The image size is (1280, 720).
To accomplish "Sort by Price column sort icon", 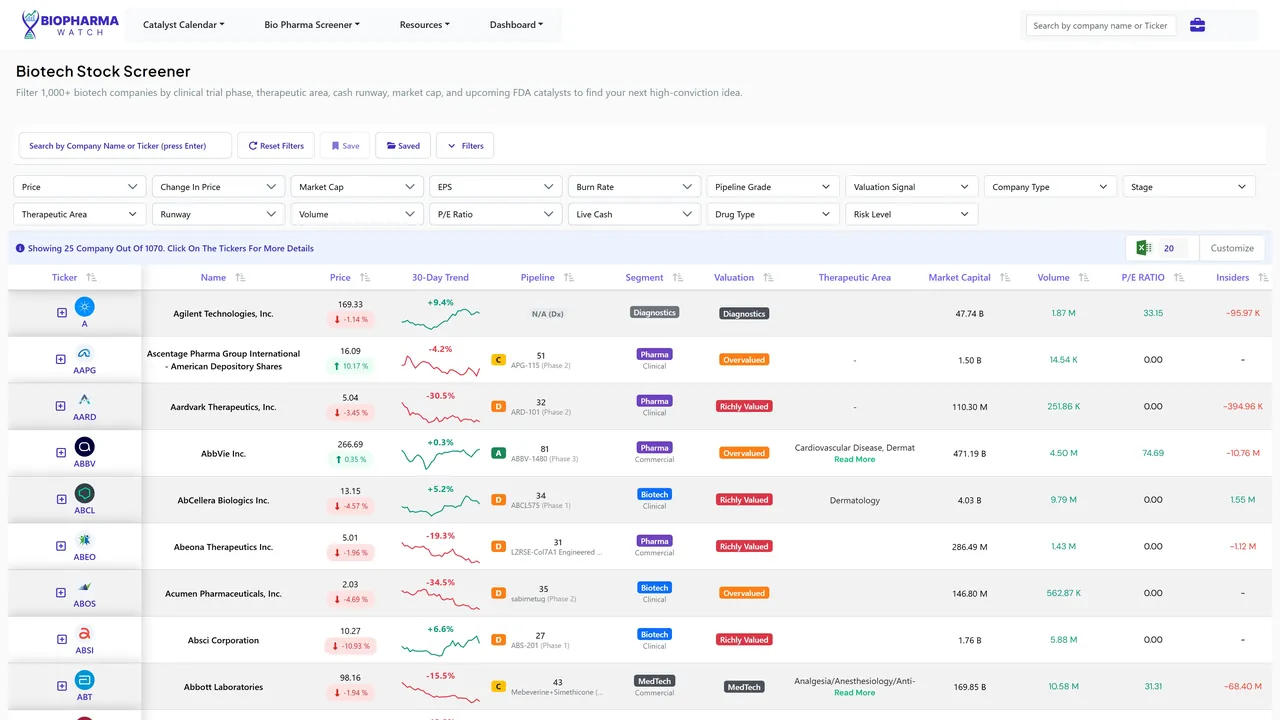I will 365,278.
